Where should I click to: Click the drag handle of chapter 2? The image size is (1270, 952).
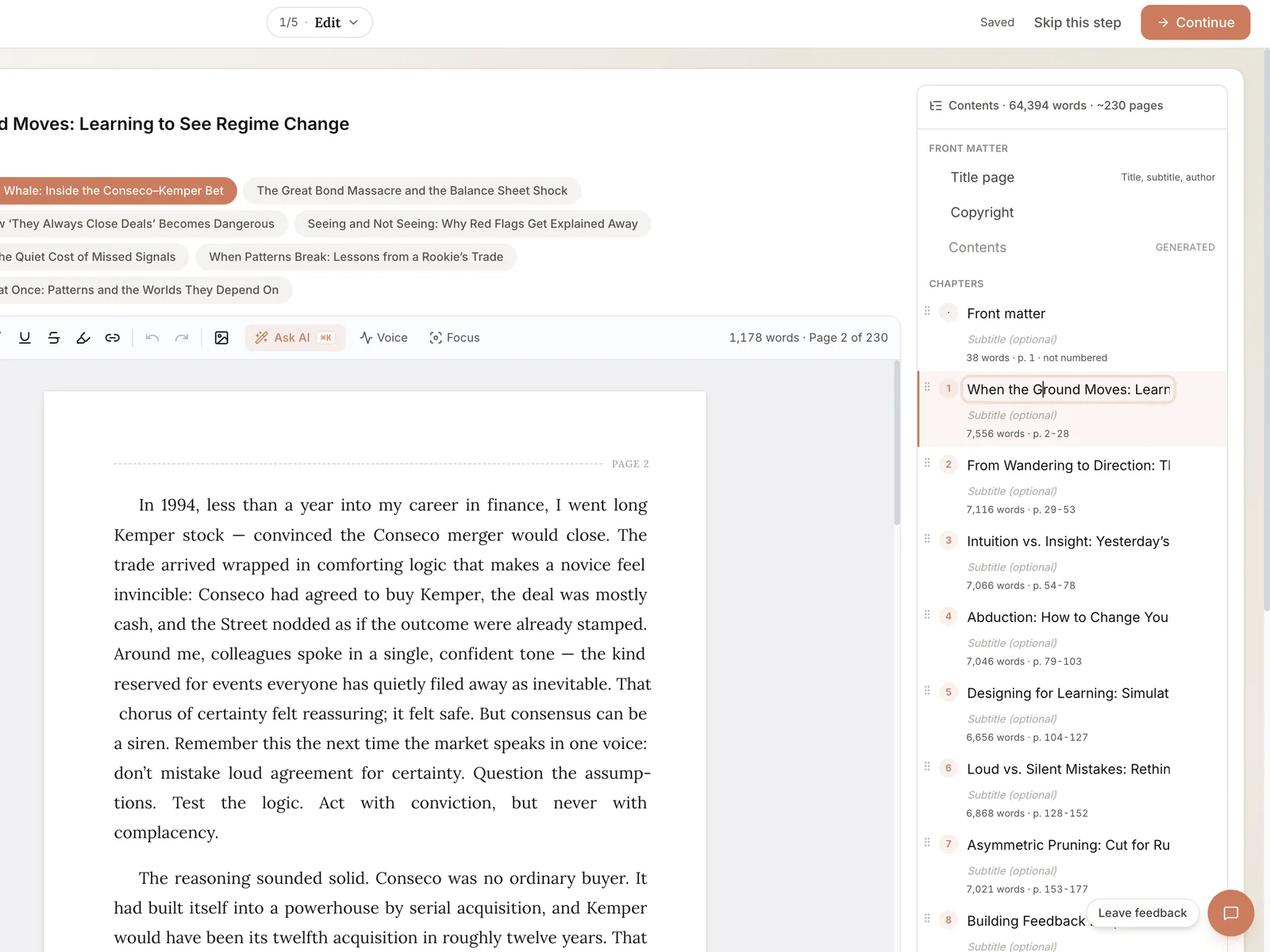pos(927,463)
